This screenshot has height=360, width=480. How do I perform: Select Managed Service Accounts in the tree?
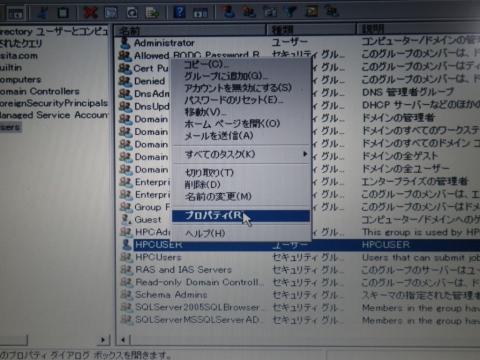54,115
